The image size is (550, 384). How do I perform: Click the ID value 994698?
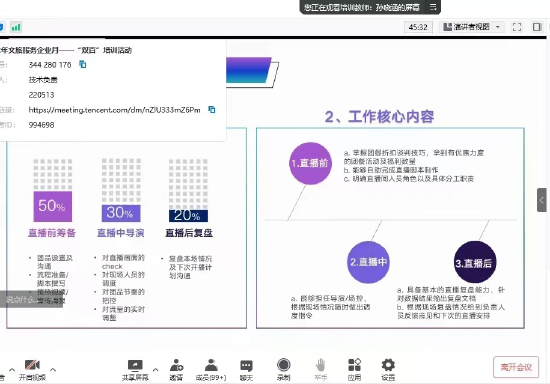41,125
